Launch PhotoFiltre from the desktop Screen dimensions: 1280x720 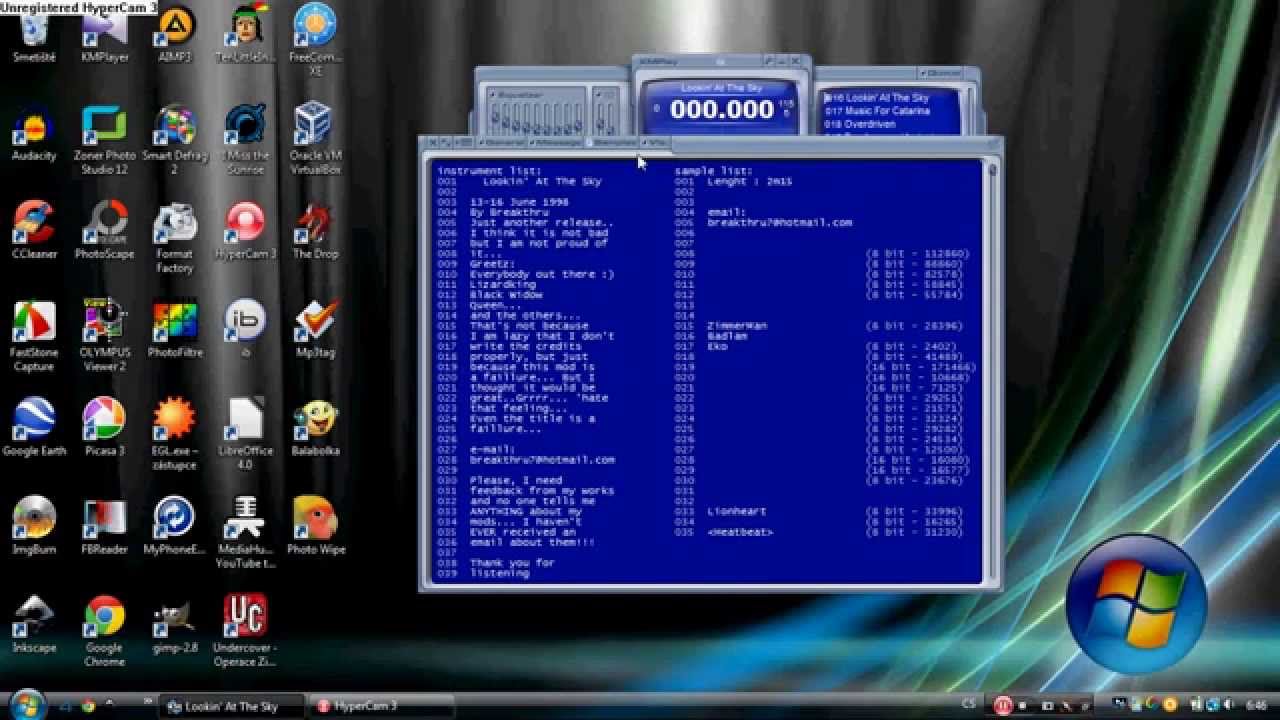click(175, 331)
